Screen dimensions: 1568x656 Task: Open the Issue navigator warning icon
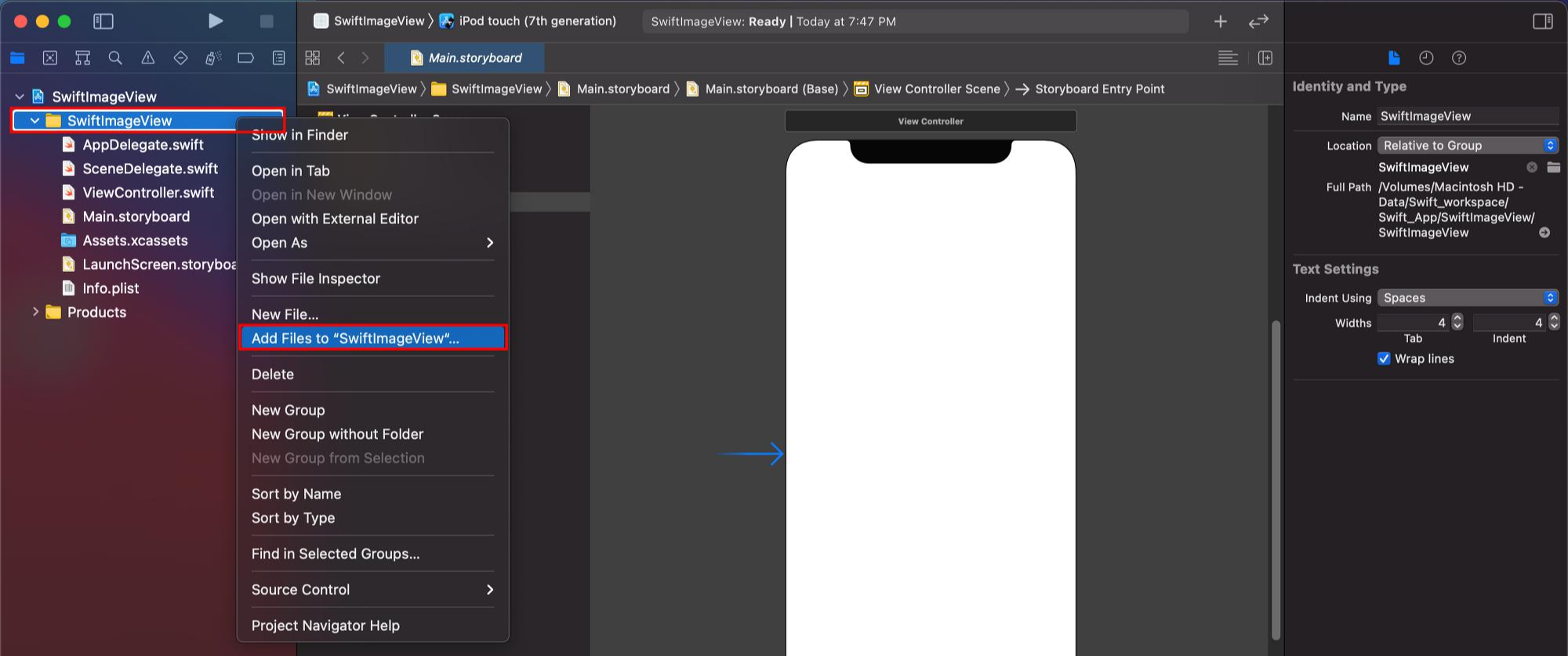[147, 58]
